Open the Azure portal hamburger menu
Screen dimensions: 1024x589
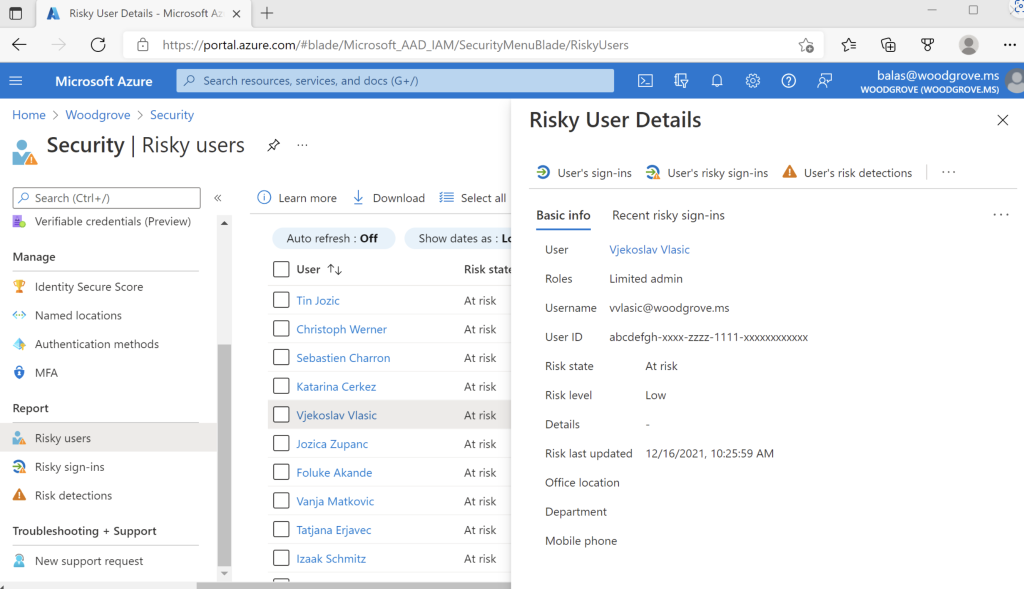point(16,81)
